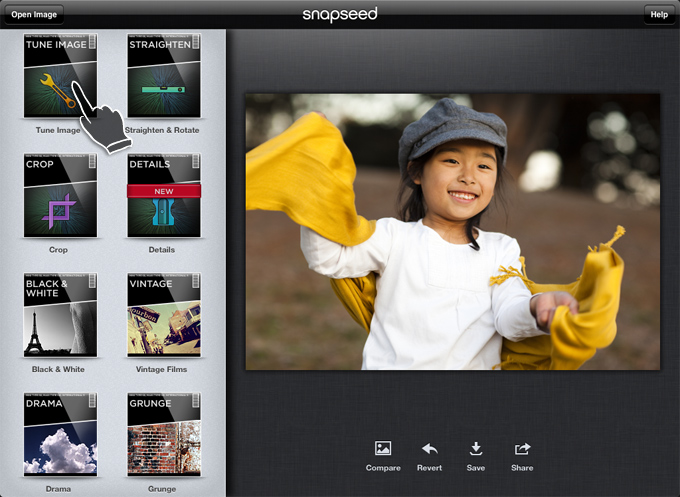Click the red NEW banner on Details
Viewport: 680px width, 497px height.
164,190
